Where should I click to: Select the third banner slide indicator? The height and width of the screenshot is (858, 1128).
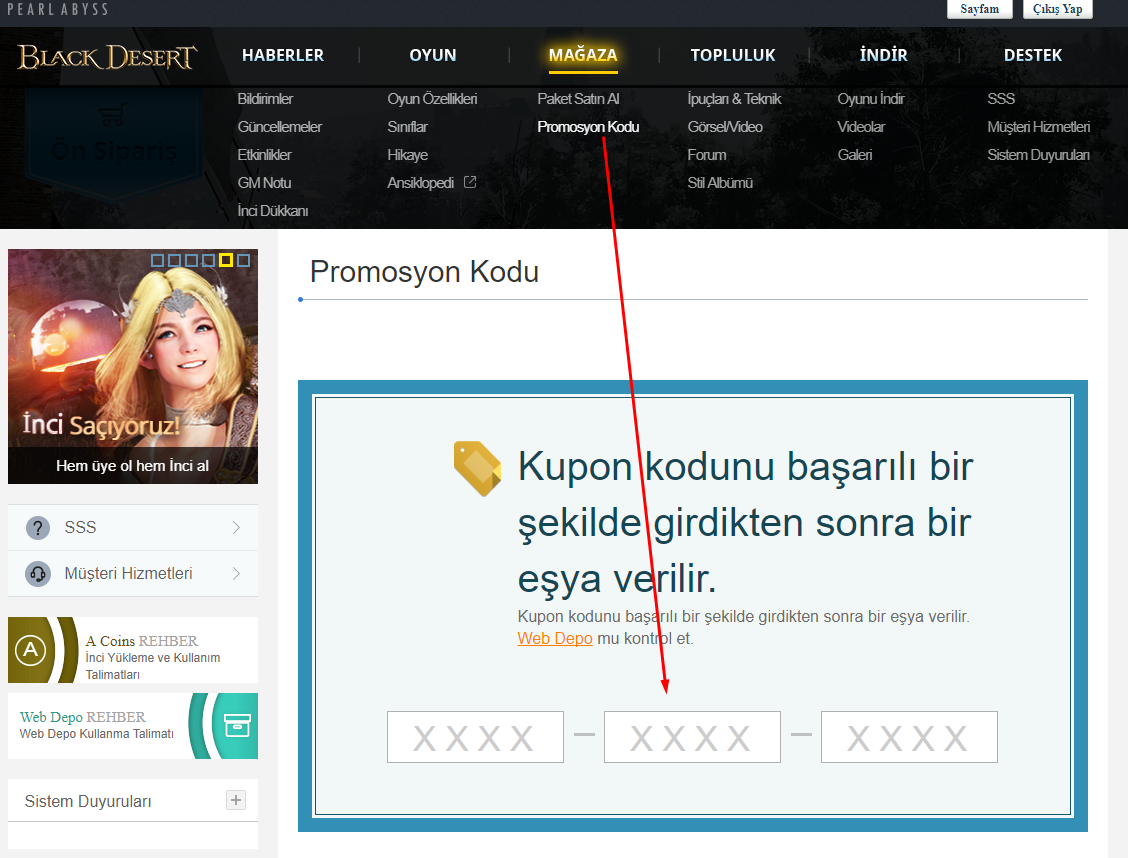191,260
